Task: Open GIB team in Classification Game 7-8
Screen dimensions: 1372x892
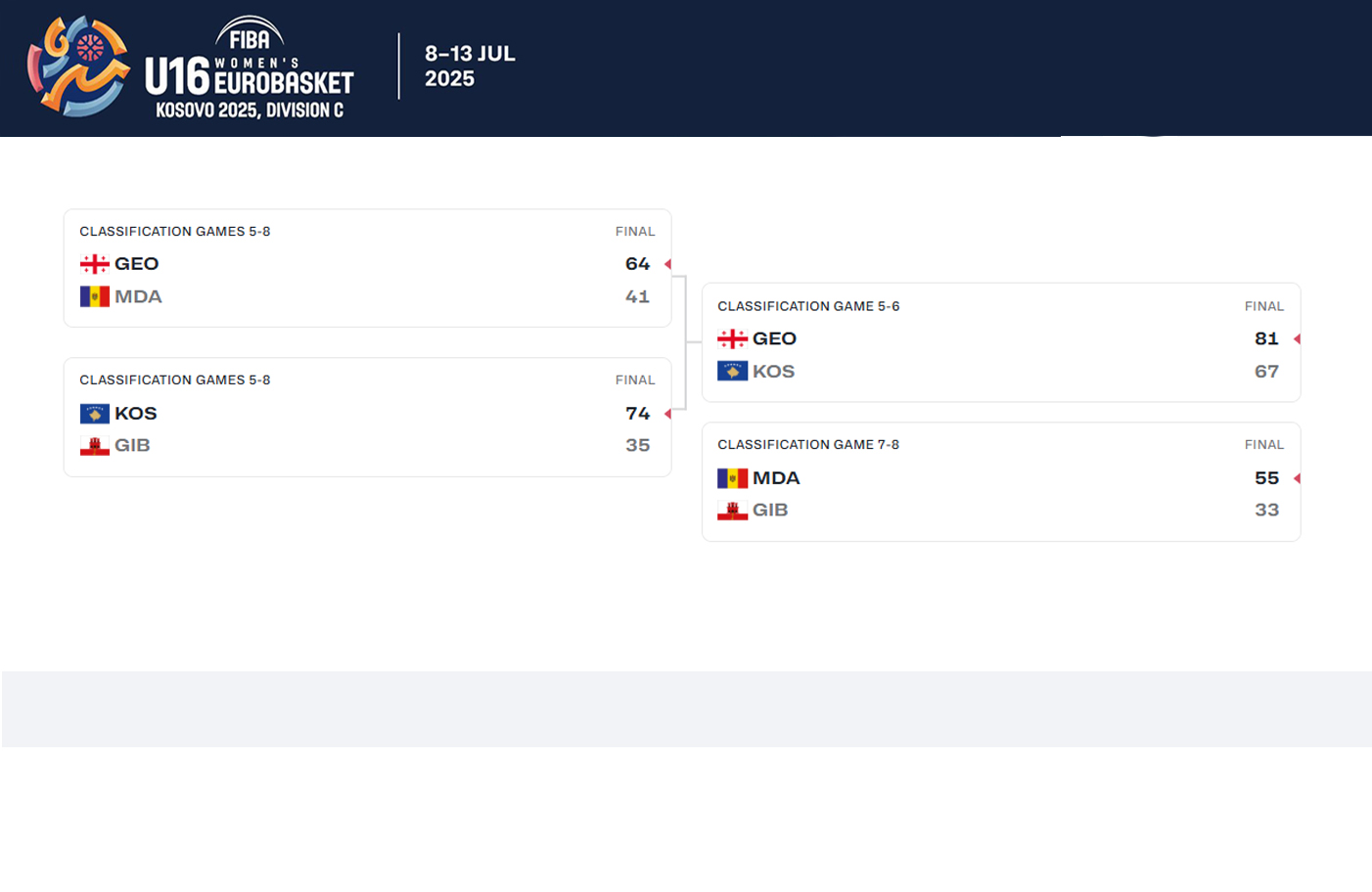Action: click(770, 511)
